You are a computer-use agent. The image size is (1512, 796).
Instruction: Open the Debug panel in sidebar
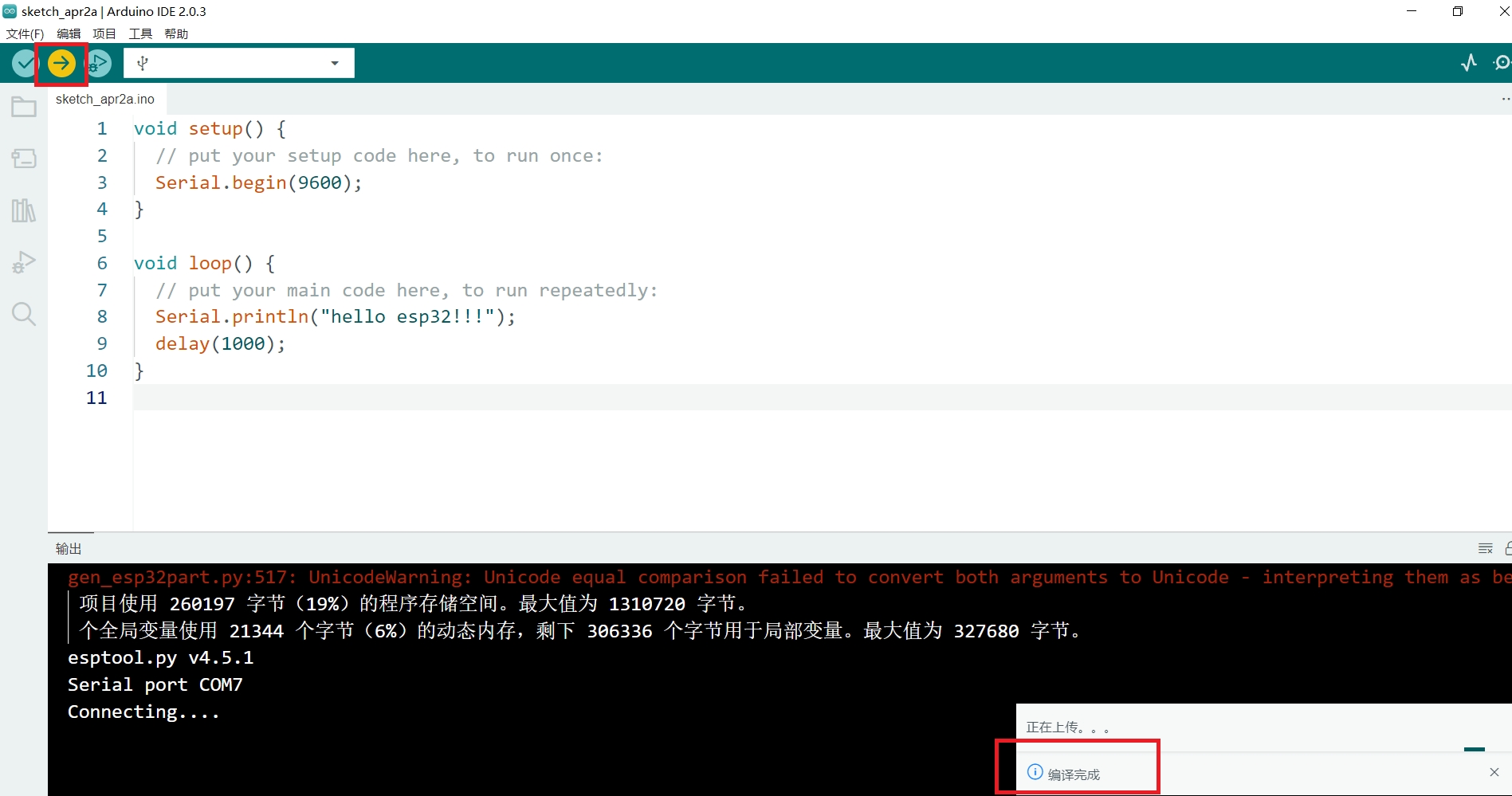24,262
